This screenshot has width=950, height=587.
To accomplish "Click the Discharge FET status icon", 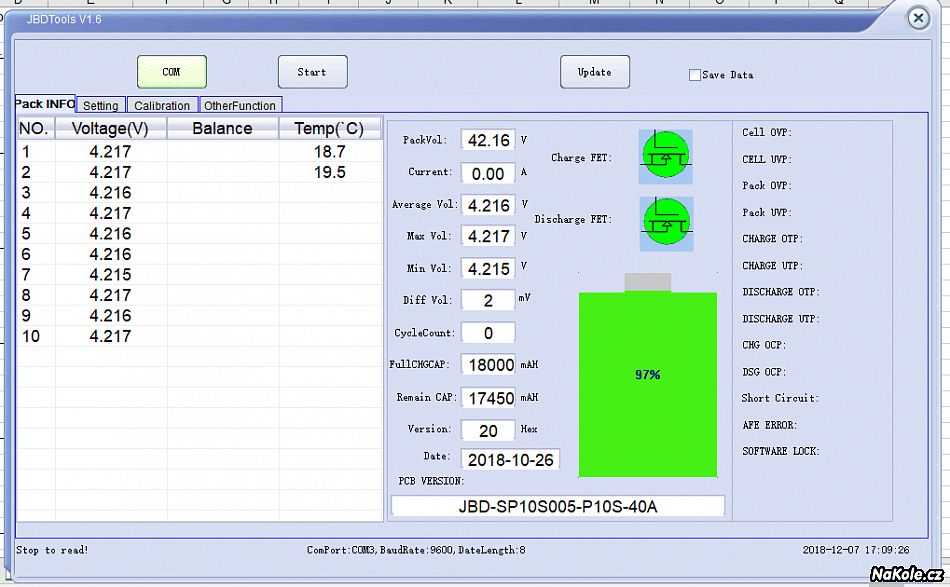I will coord(665,219).
